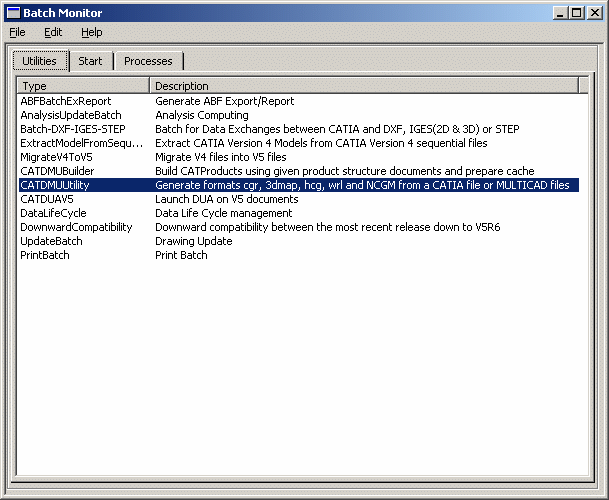This screenshot has height=500, width=609.
Task: Click the Batch Monitor title bar icon
Action: pos(13,12)
